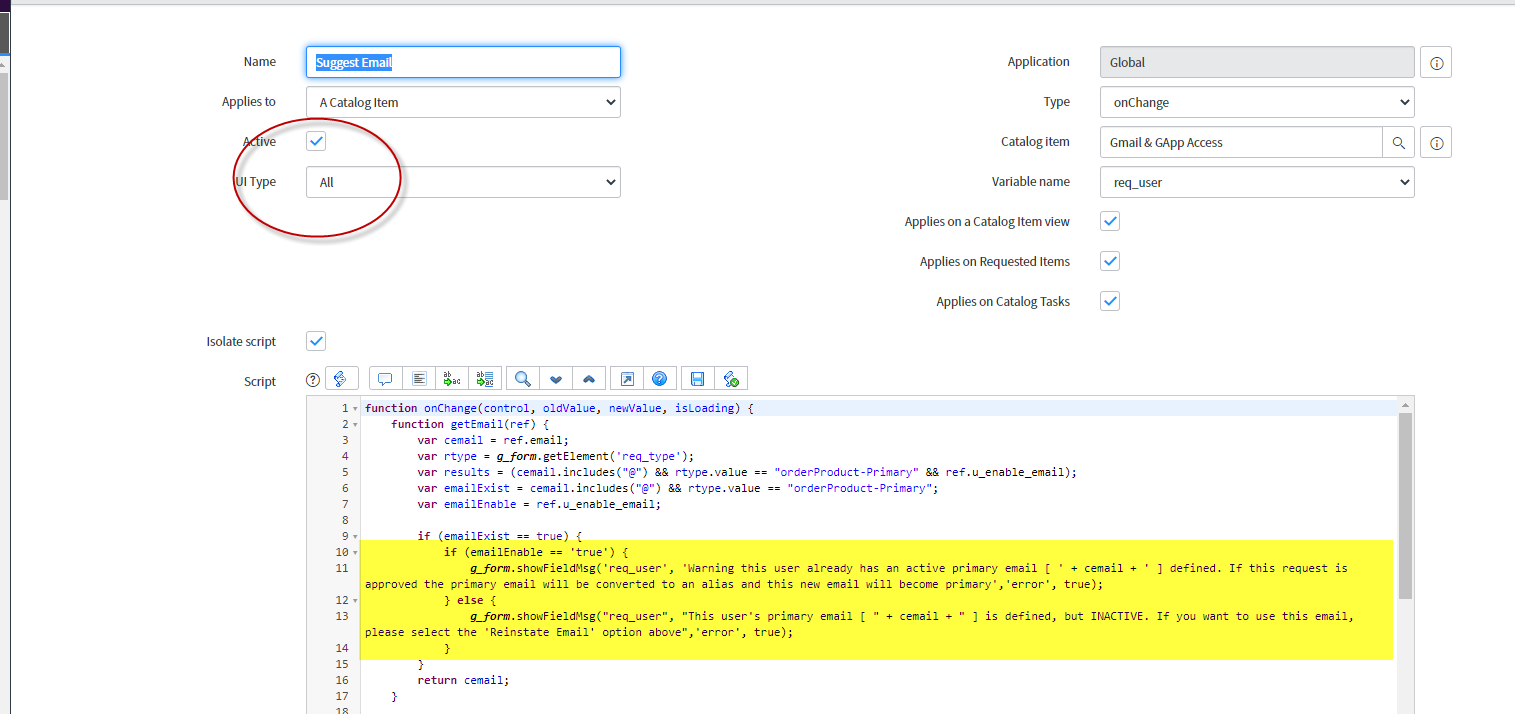Click the replace icon in script toolbar
This screenshot has width=1515, height=714.
click(452, 379)
